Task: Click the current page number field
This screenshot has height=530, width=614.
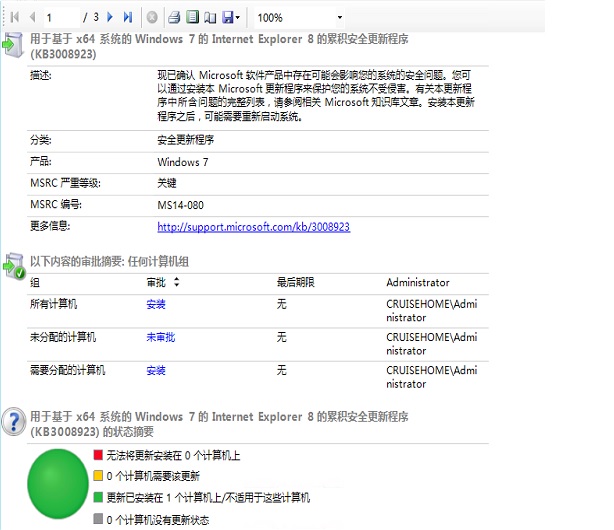Action: (61, 18)
